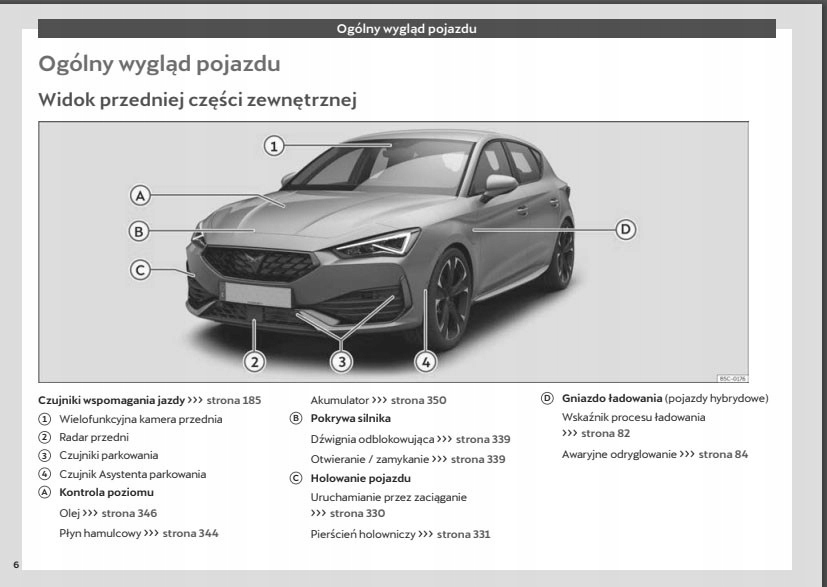The width and height of the screenshot is (827, 587).
Task: Open the 'Olej strona 346' page reference
Action: click(108, 513)
